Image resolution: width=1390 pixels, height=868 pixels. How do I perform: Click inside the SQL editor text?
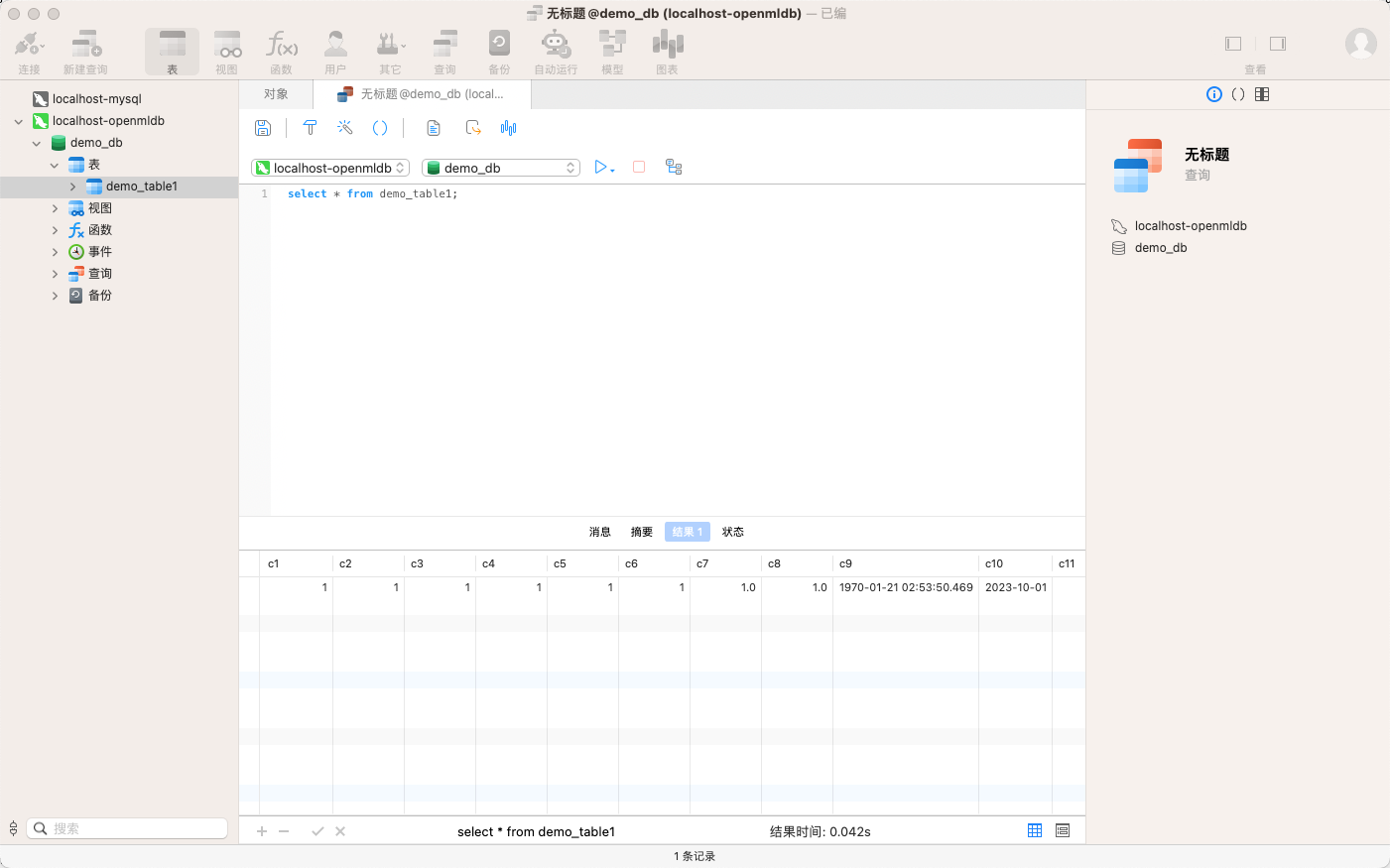372,194
